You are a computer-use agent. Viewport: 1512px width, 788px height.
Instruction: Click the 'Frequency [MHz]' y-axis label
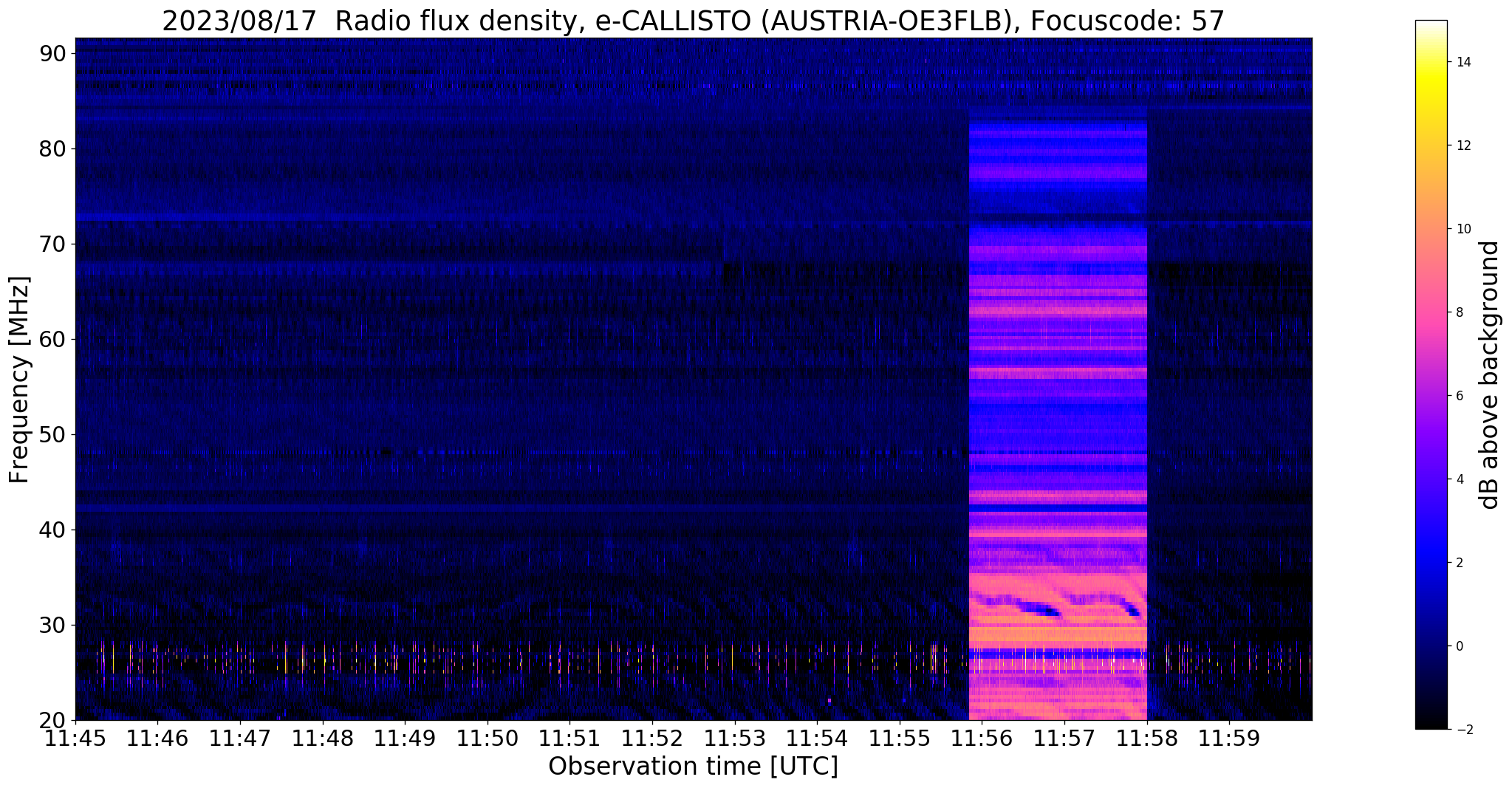[x=19, y=380]
